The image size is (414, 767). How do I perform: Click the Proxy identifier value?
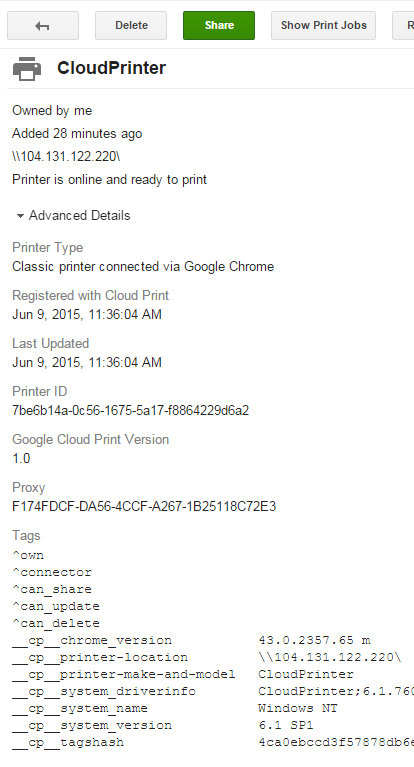point(144,506)
